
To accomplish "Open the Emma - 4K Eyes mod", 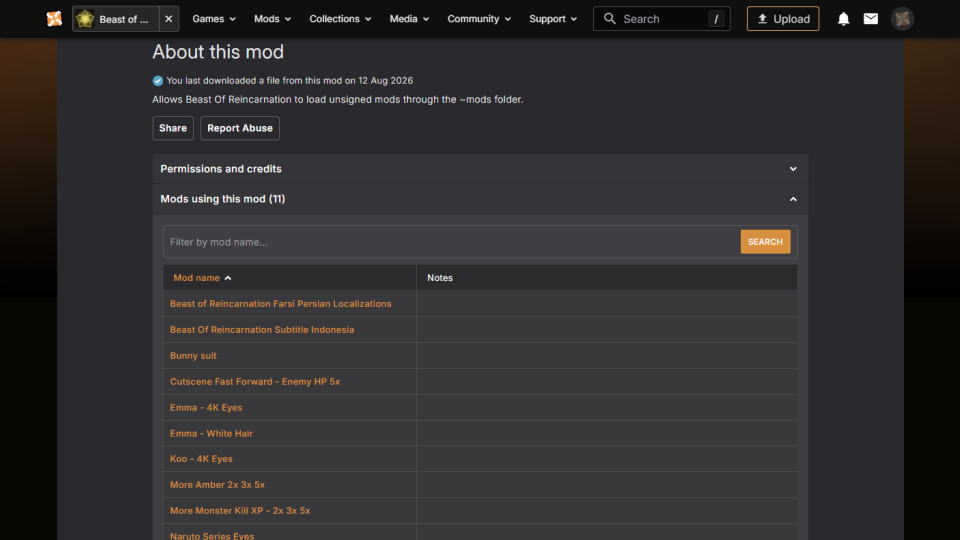I will 206,407.
